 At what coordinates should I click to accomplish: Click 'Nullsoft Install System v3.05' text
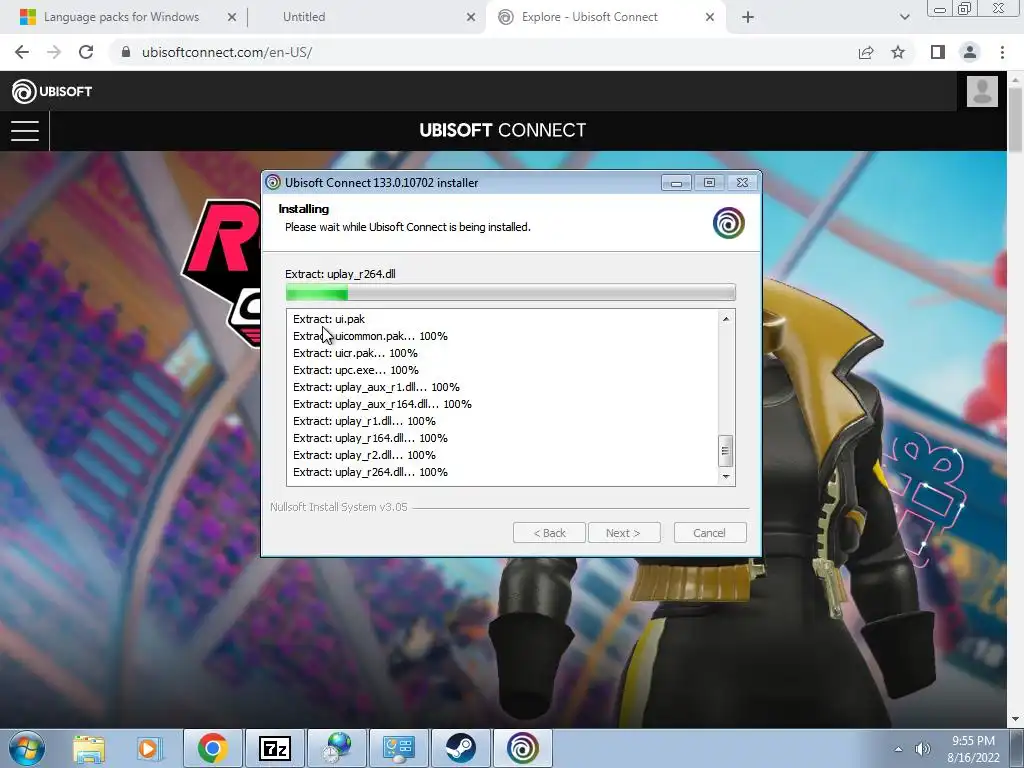(x=339, y=507)
